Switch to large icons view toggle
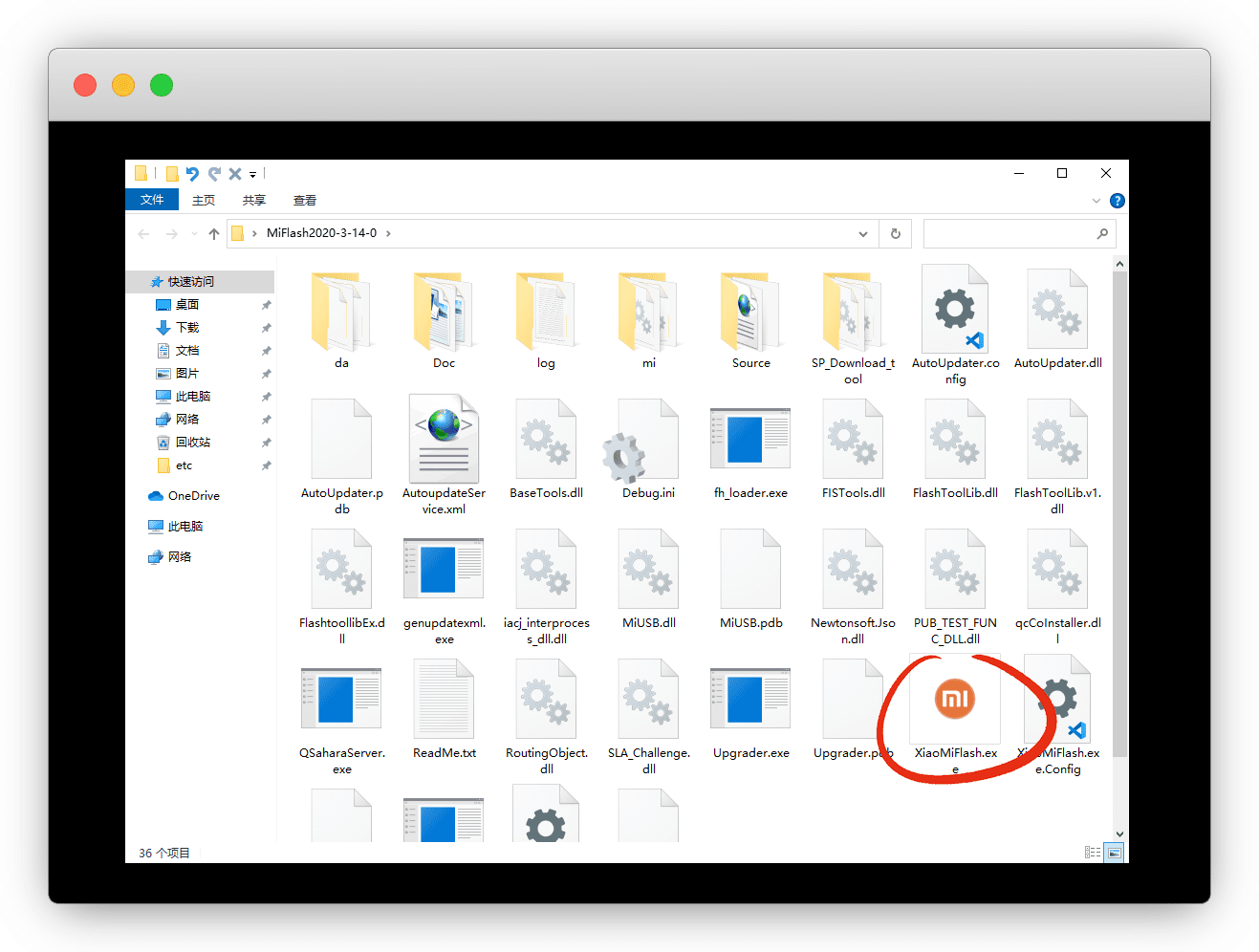Screen dimensions: 1259x952 click(1115, 852)
